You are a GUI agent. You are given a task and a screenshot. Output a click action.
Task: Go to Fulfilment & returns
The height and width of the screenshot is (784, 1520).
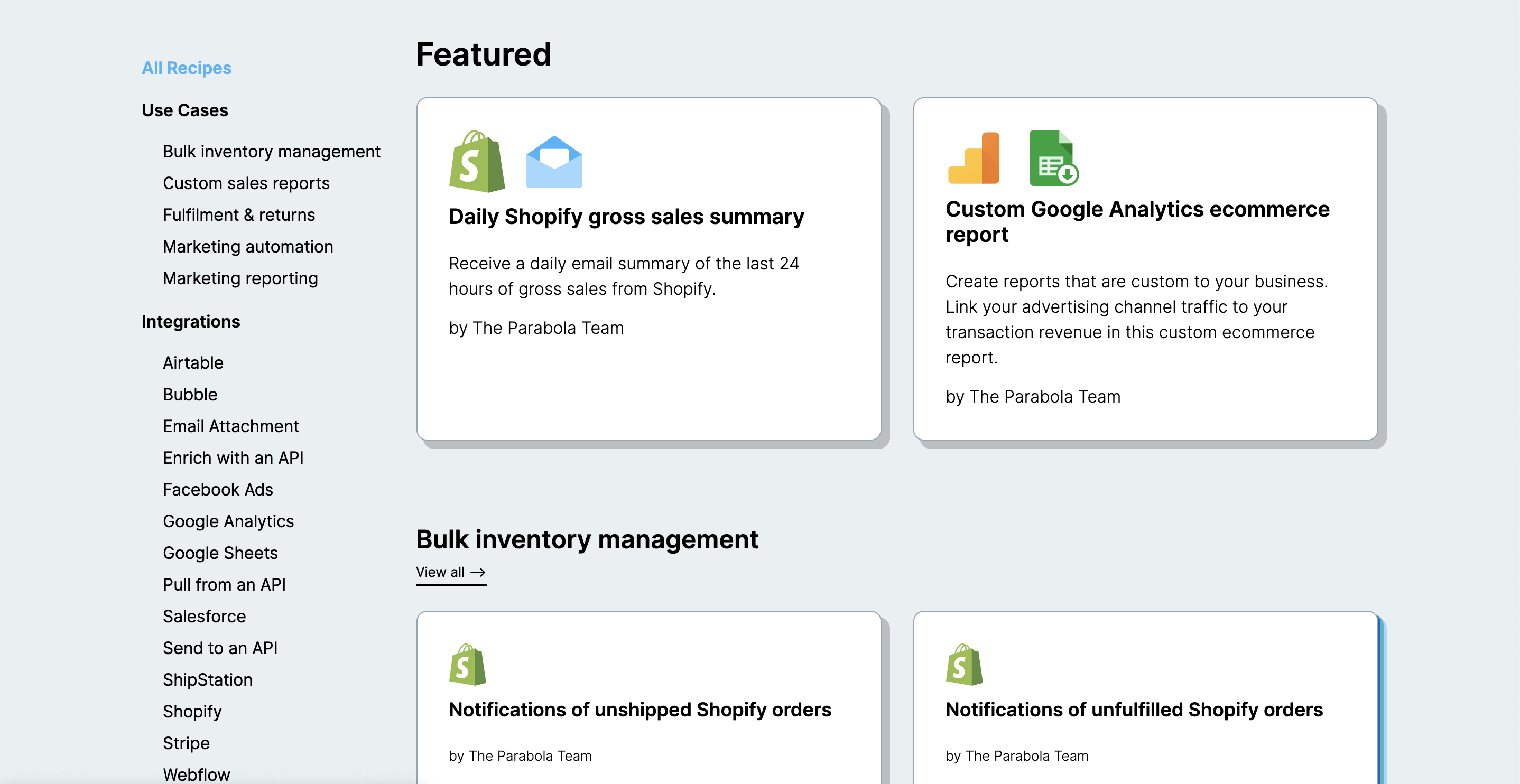click(239, 214)
